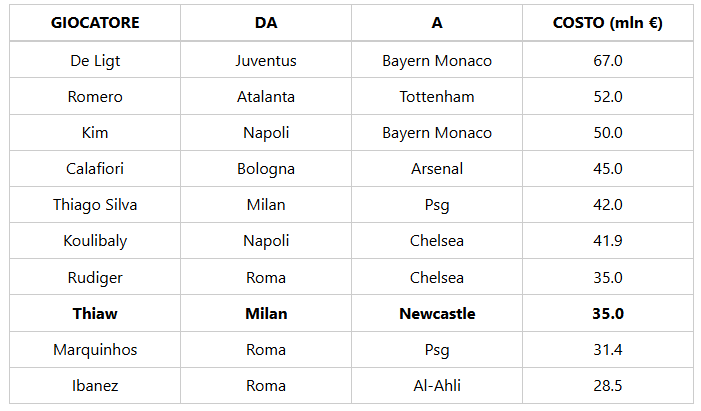Select the bold Newcastle cell
The width and height of the screenshot is (701, 411).
point(437,314)
